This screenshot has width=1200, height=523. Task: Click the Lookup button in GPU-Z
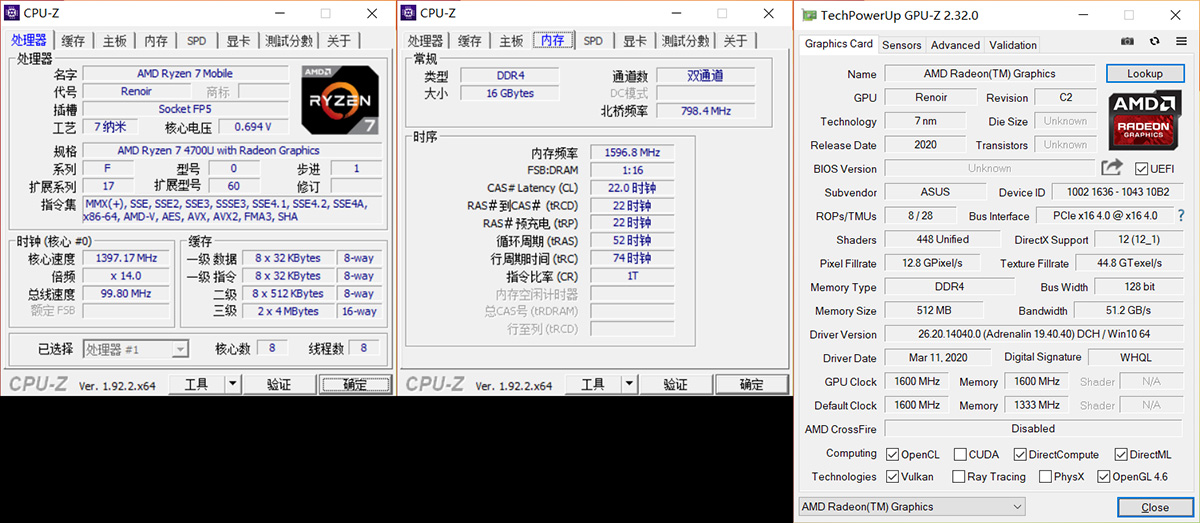coord(1144,73)
